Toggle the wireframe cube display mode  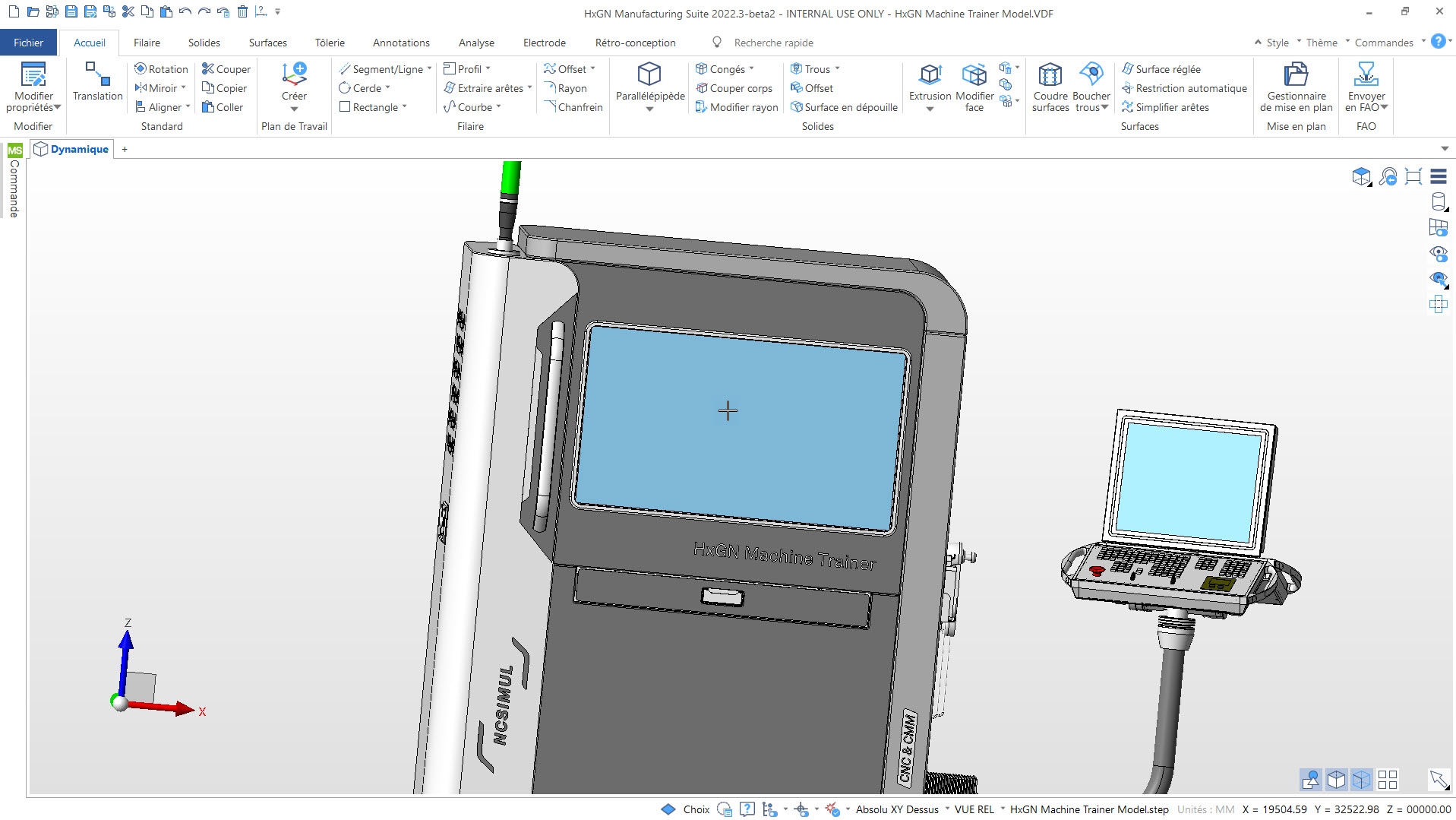pyautogui.click(x=1362, y=780)
